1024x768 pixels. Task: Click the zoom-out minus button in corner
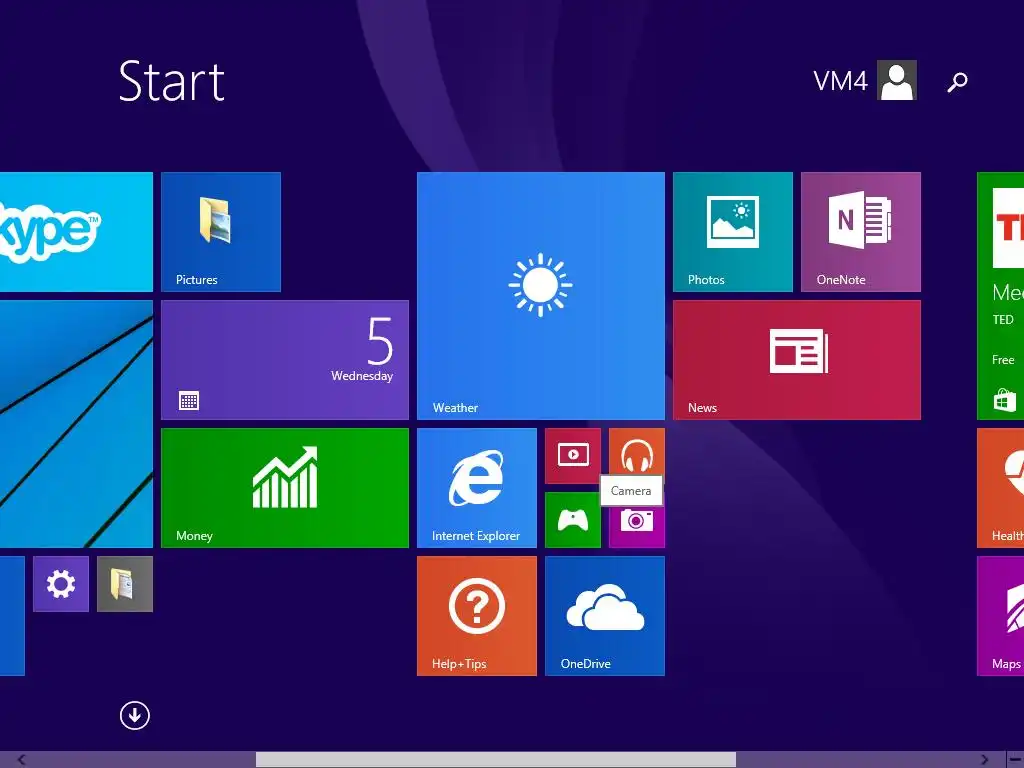1016,760
